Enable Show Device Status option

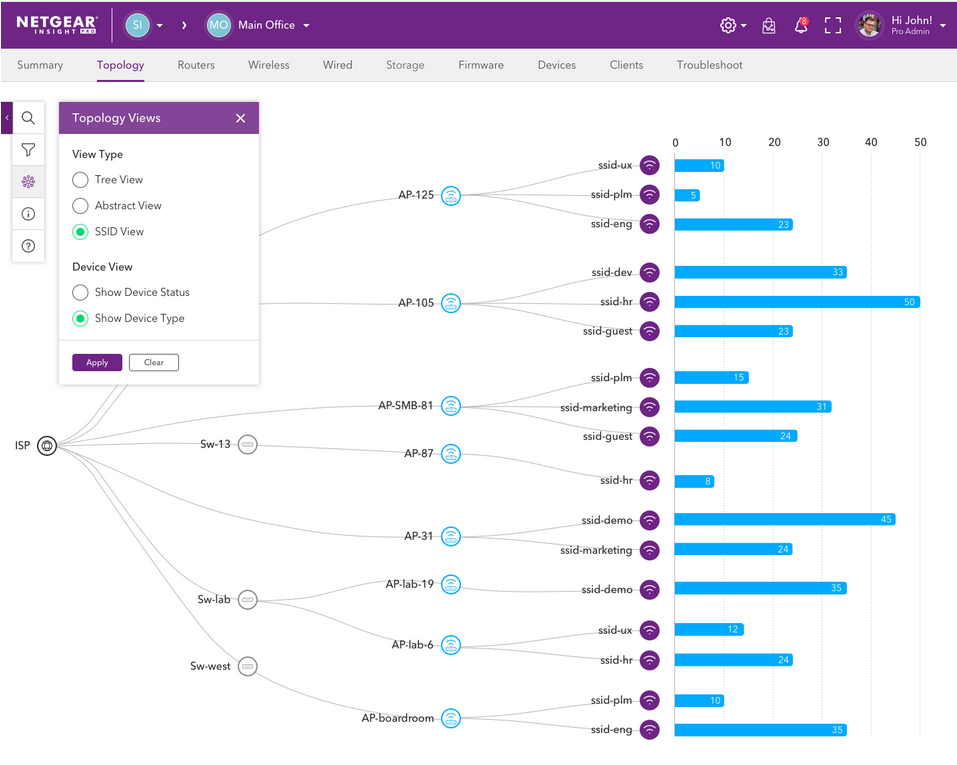tap(81, 293)
